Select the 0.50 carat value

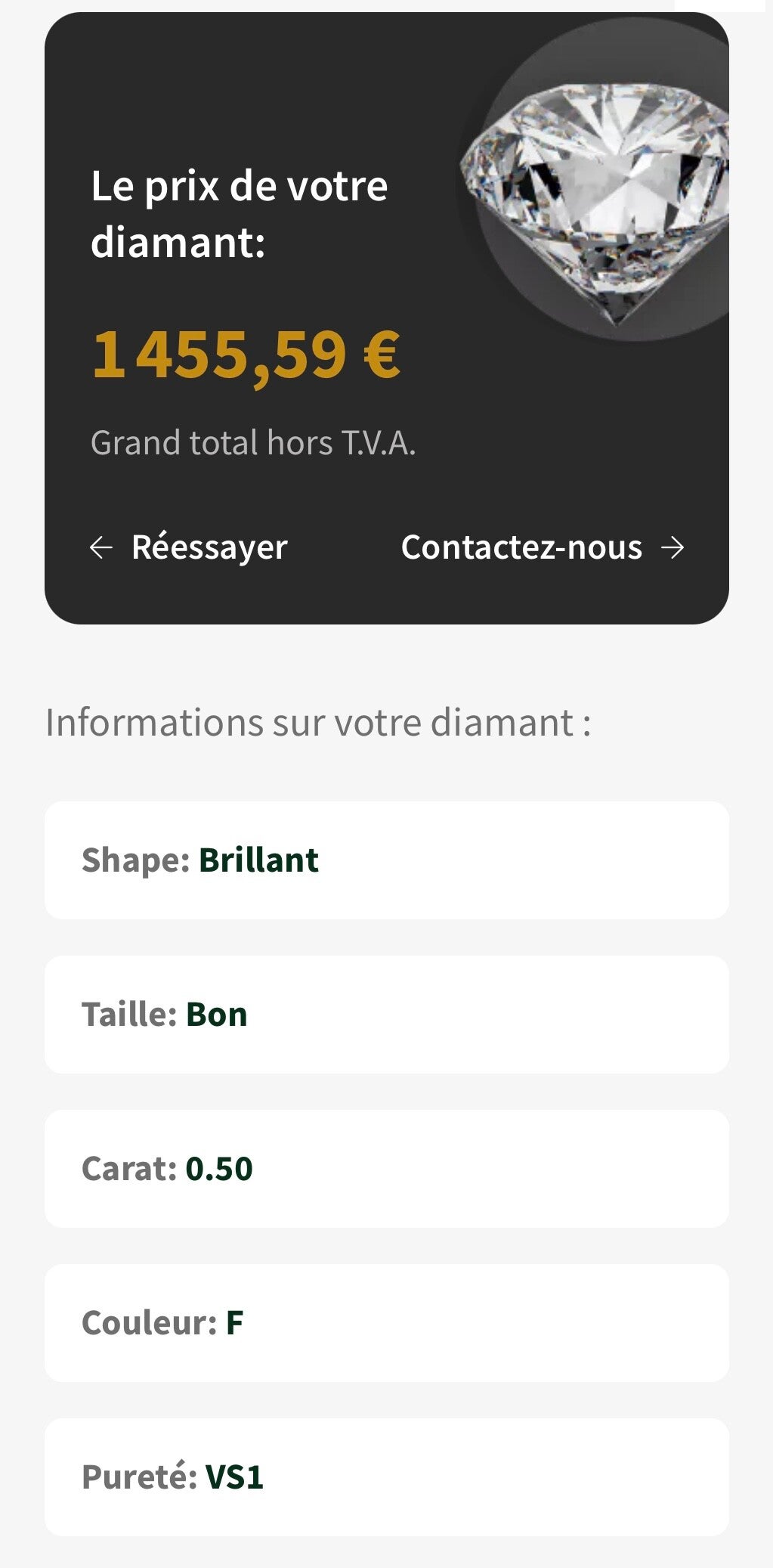(219, 1169)
